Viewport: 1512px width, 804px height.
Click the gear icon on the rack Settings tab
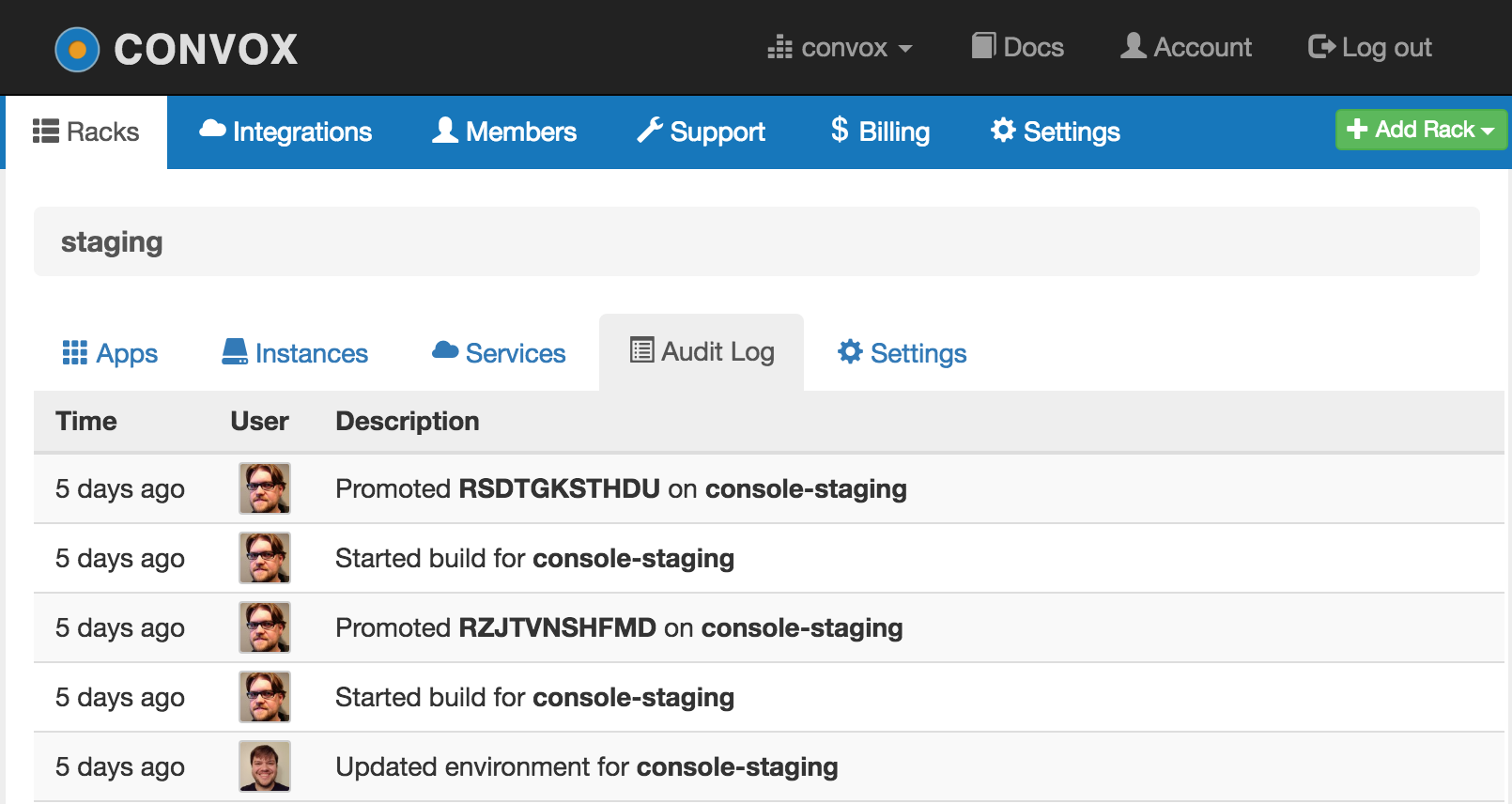coord(850,351)
